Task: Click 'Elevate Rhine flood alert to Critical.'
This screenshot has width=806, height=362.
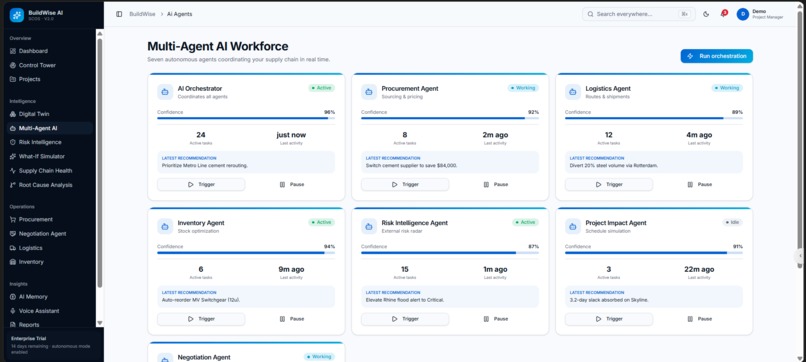Action: 405,300
